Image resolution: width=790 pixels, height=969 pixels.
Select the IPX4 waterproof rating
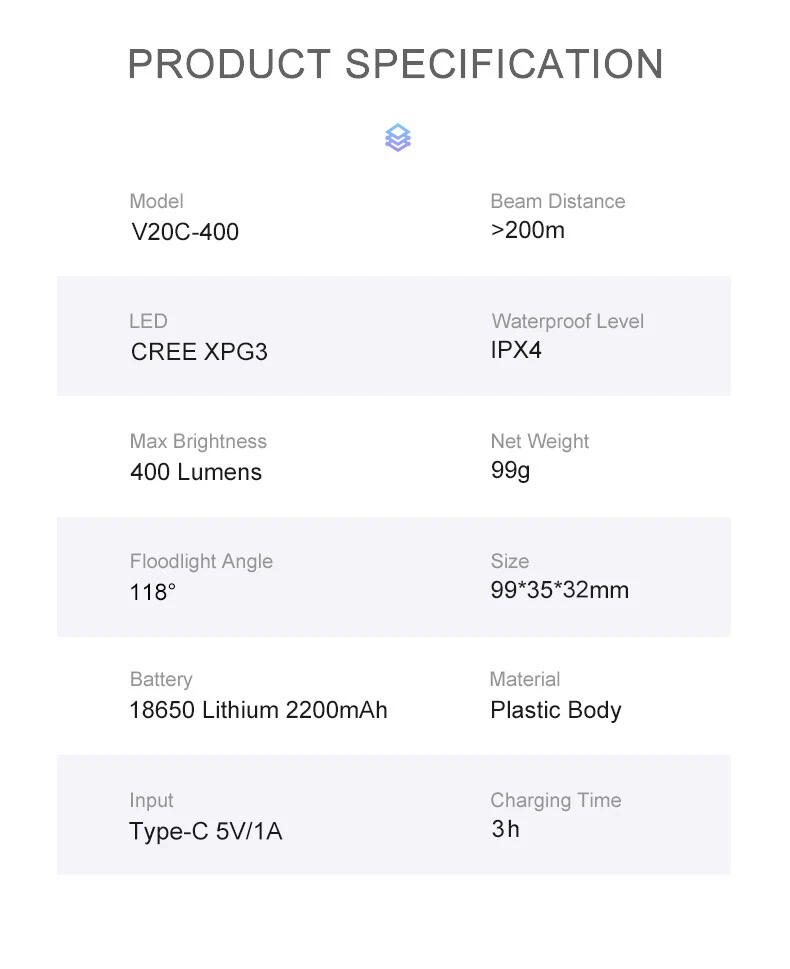point(516,350)
